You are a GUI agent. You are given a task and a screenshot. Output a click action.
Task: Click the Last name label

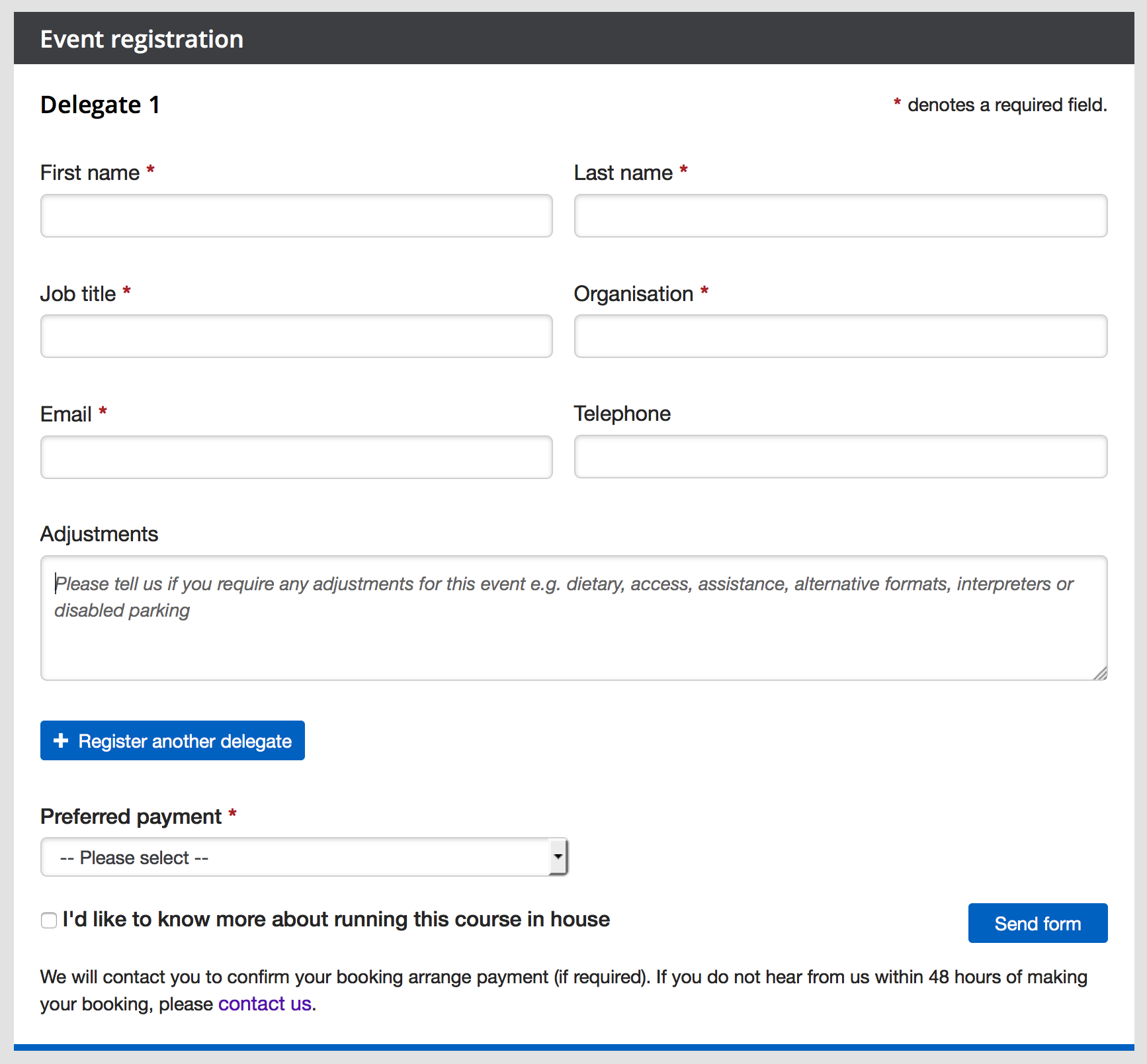click(x=623, y=173)
